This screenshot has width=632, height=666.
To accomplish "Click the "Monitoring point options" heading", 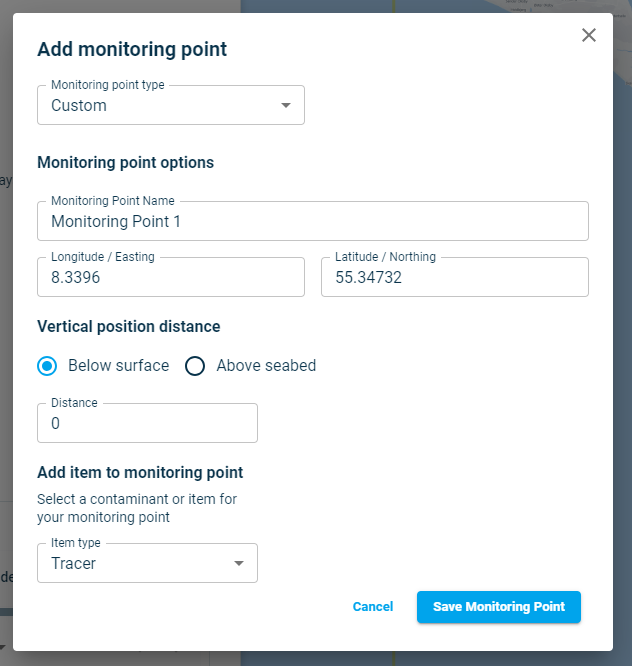I will pos(125,162).
